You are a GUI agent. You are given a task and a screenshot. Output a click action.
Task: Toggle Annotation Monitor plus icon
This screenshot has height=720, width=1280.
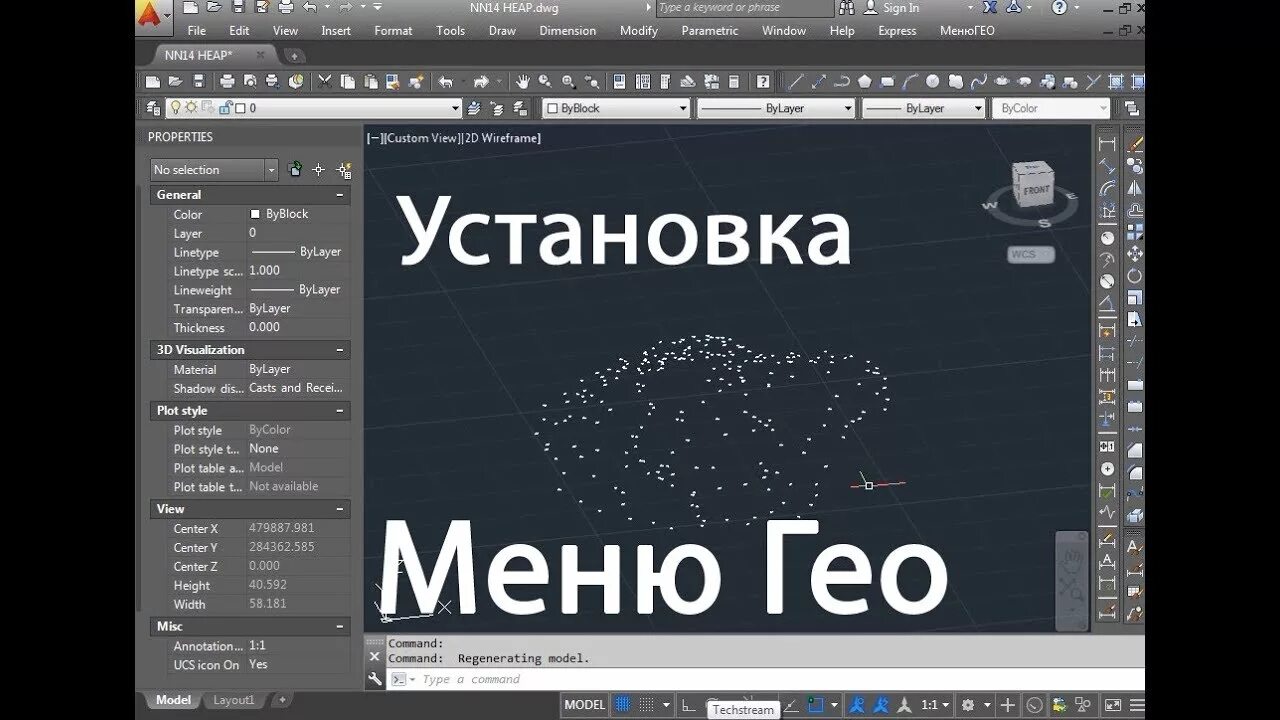pos(1008,705)
